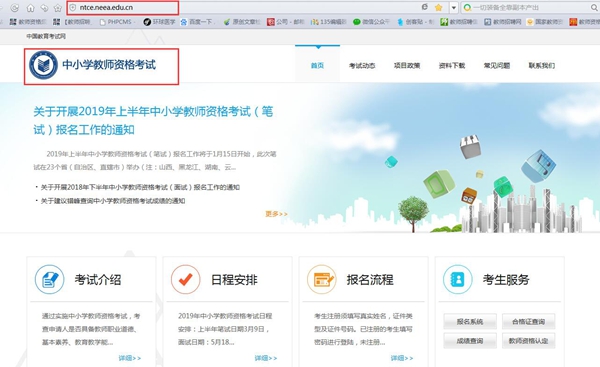The image size is (600, 367).
Task: Click the 合格证查询 button
Action: [x=528, y=321]
